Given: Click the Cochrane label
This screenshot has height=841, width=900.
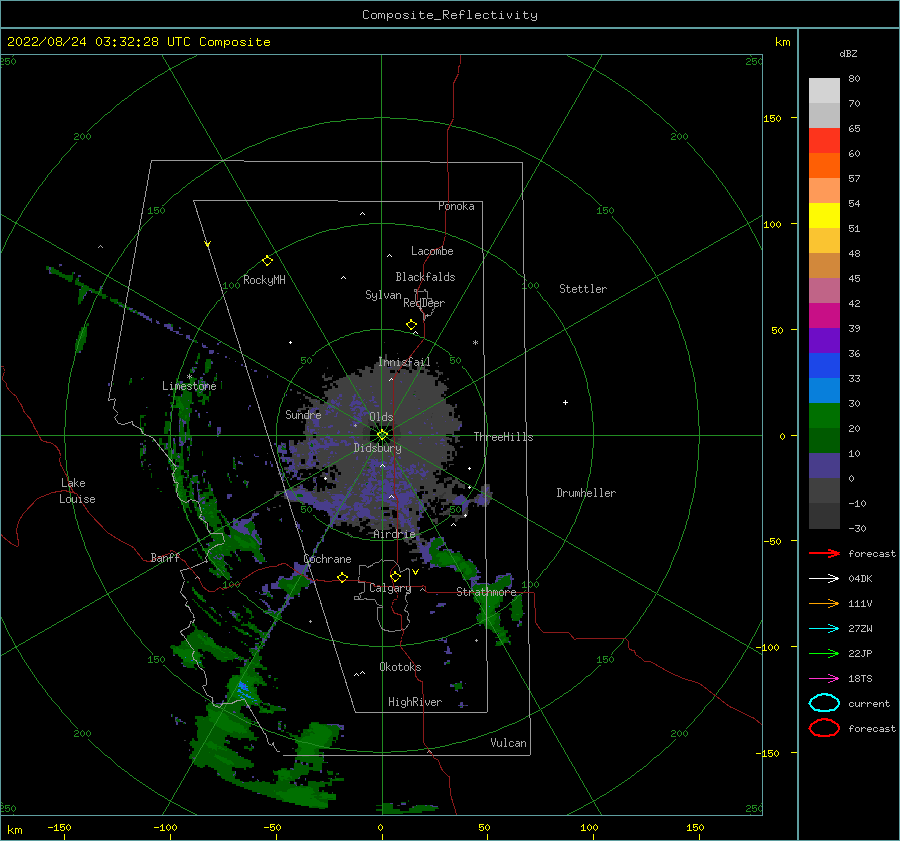Looking at the screenshot, I should pos(327,559).
